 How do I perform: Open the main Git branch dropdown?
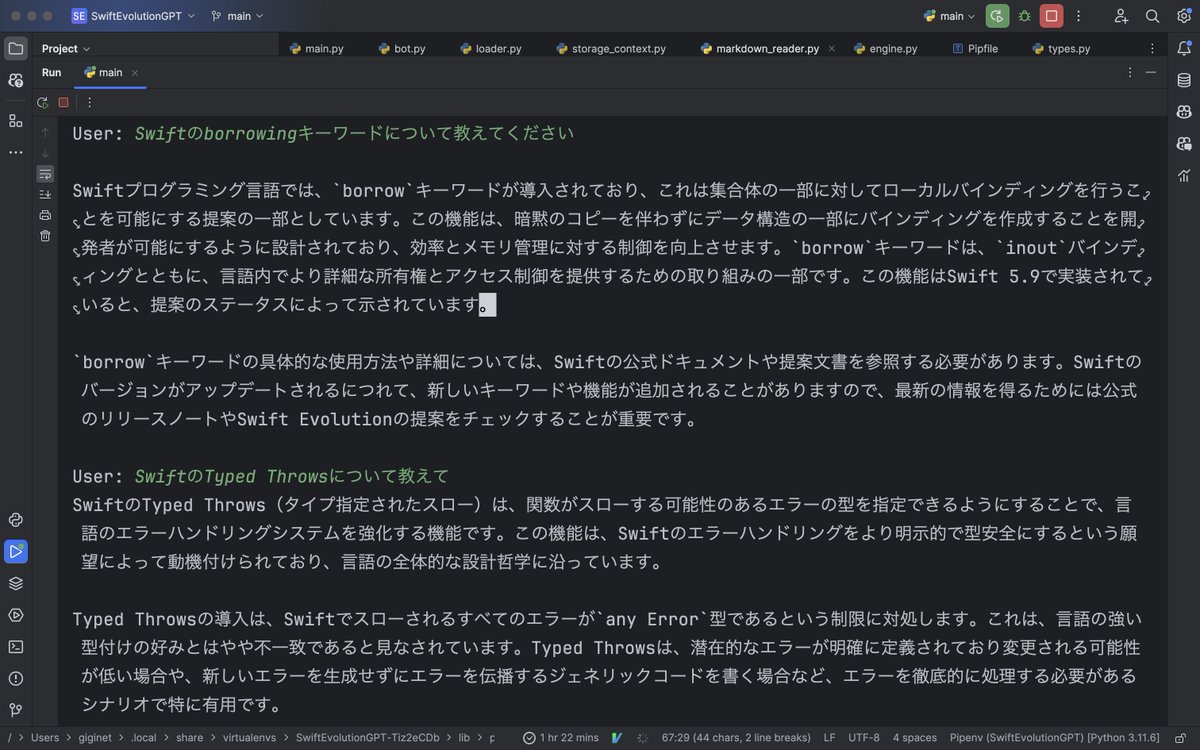(237, 15)
